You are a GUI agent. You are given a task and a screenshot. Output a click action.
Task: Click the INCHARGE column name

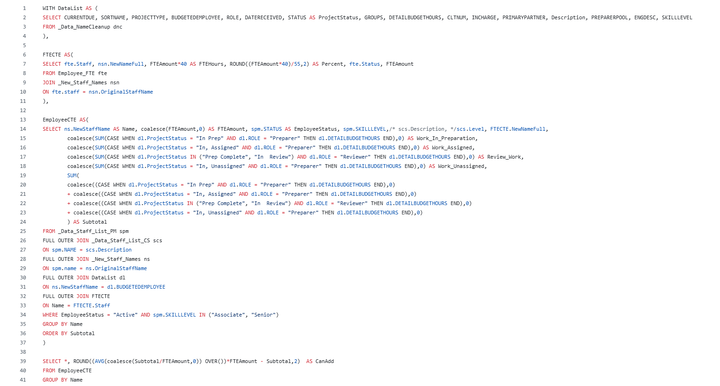click(484, 17)
